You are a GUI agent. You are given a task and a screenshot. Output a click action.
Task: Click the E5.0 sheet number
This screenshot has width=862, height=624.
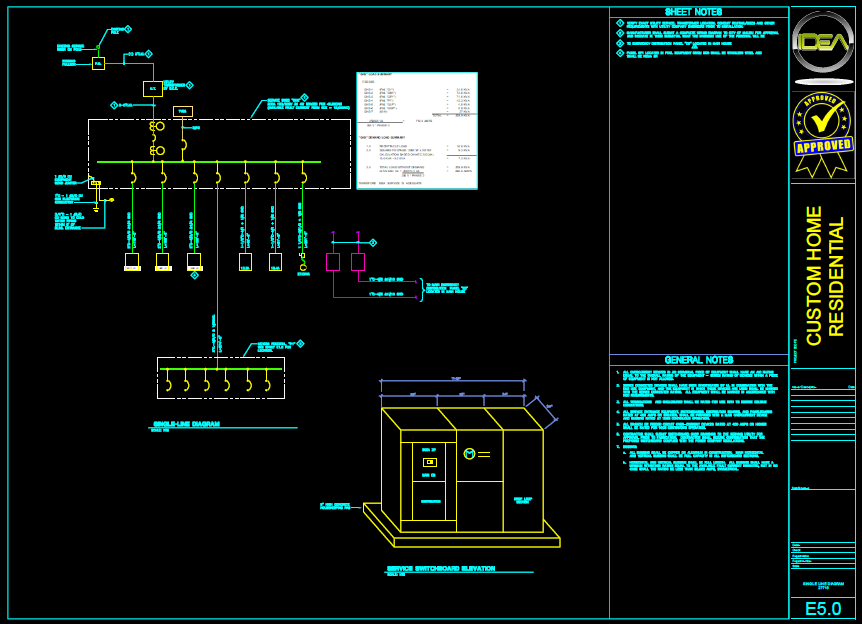pos(822,608)
